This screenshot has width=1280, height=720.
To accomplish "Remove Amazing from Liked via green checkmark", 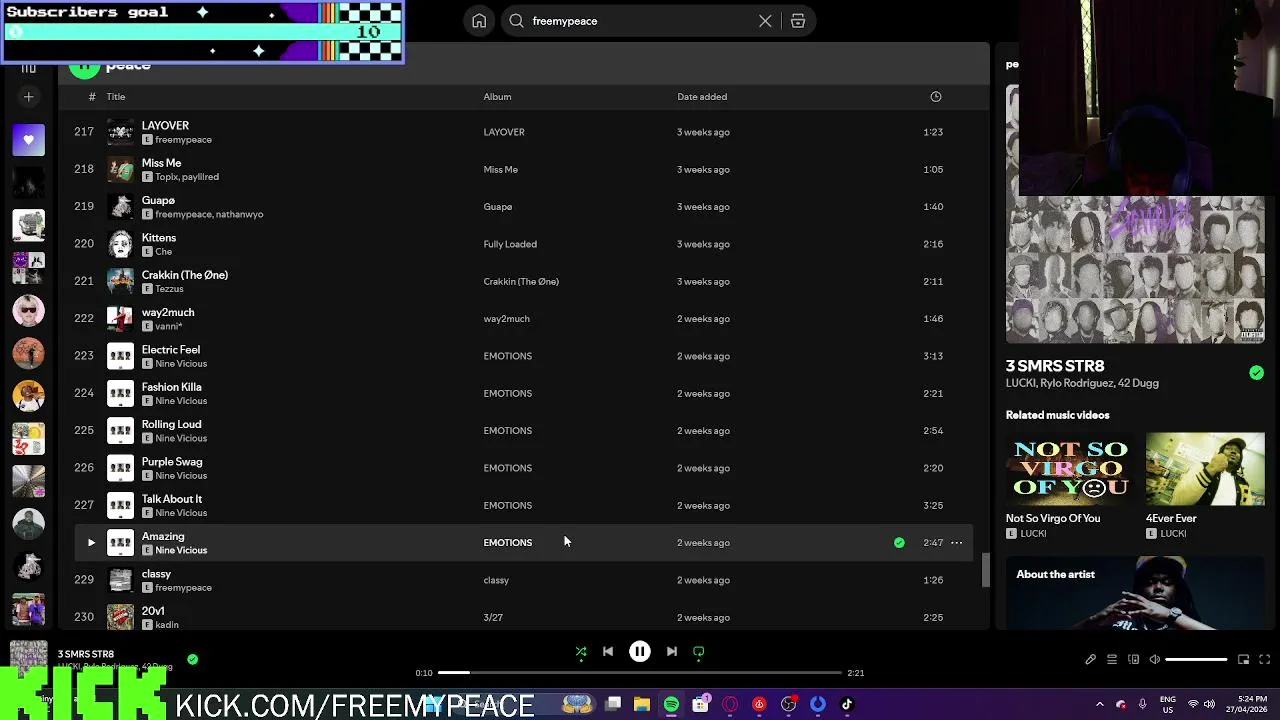I will click(x=899, y=543).
